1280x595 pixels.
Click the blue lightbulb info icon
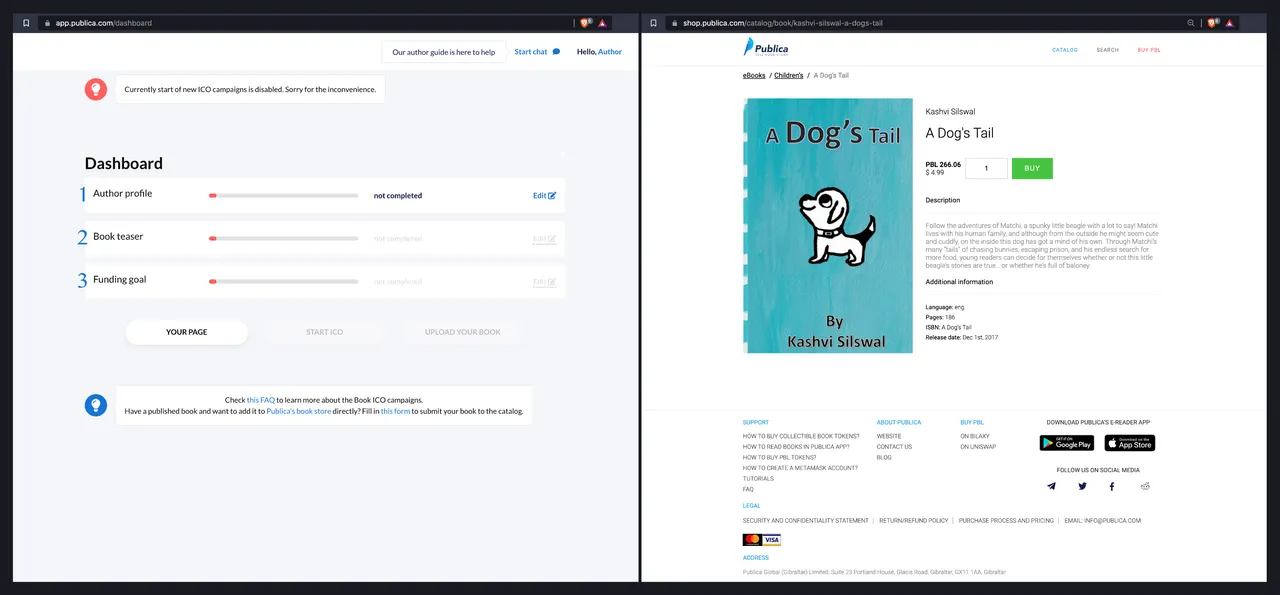point(96,405)
